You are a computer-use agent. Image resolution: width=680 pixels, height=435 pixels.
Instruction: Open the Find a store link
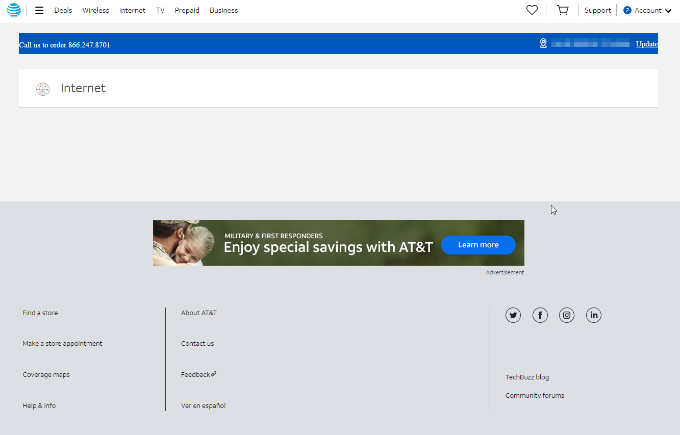pyautogui.click(x=40, y=313)
